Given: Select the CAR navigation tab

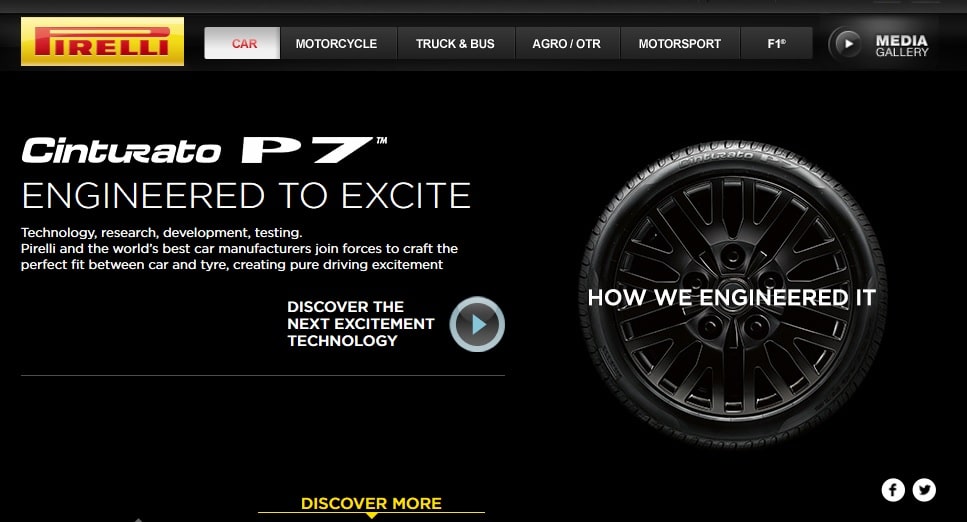Looking at the screenshot, I should pos(242,43).
